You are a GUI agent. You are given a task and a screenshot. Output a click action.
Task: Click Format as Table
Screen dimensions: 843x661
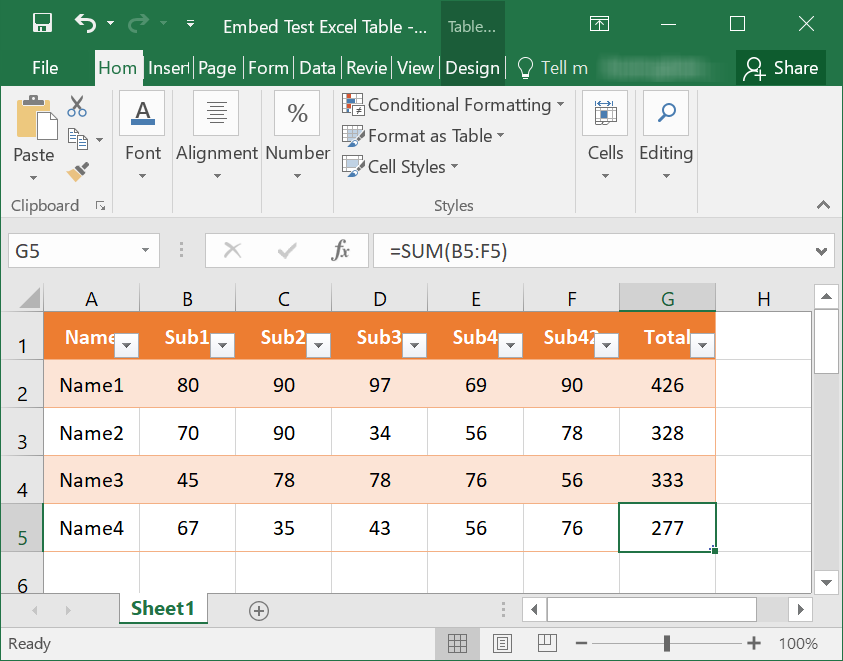point(410,135)
